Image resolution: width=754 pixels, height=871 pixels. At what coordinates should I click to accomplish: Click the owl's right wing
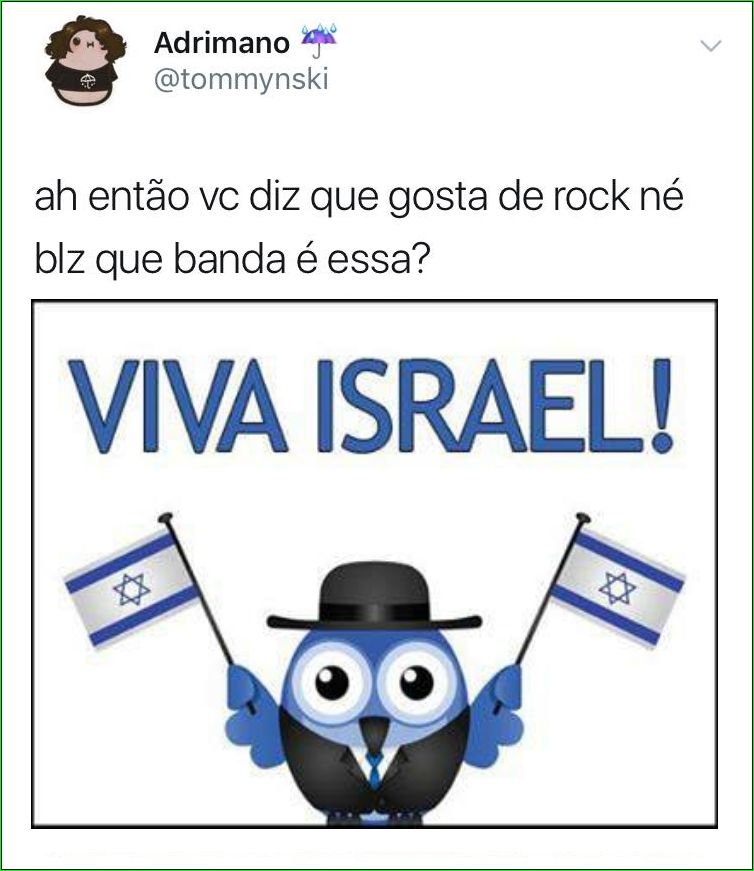coord(496,717)
